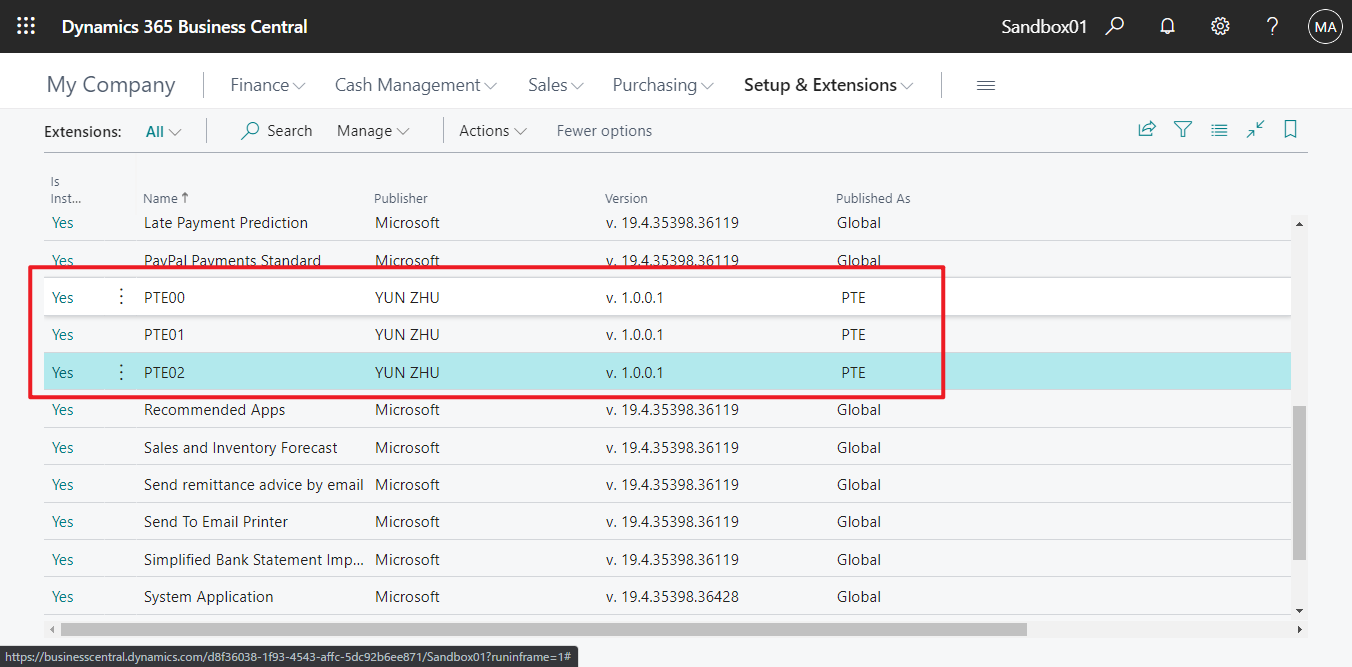
Task: Open row options for PTE00 via vertical dots
Action: pos(121,296)
